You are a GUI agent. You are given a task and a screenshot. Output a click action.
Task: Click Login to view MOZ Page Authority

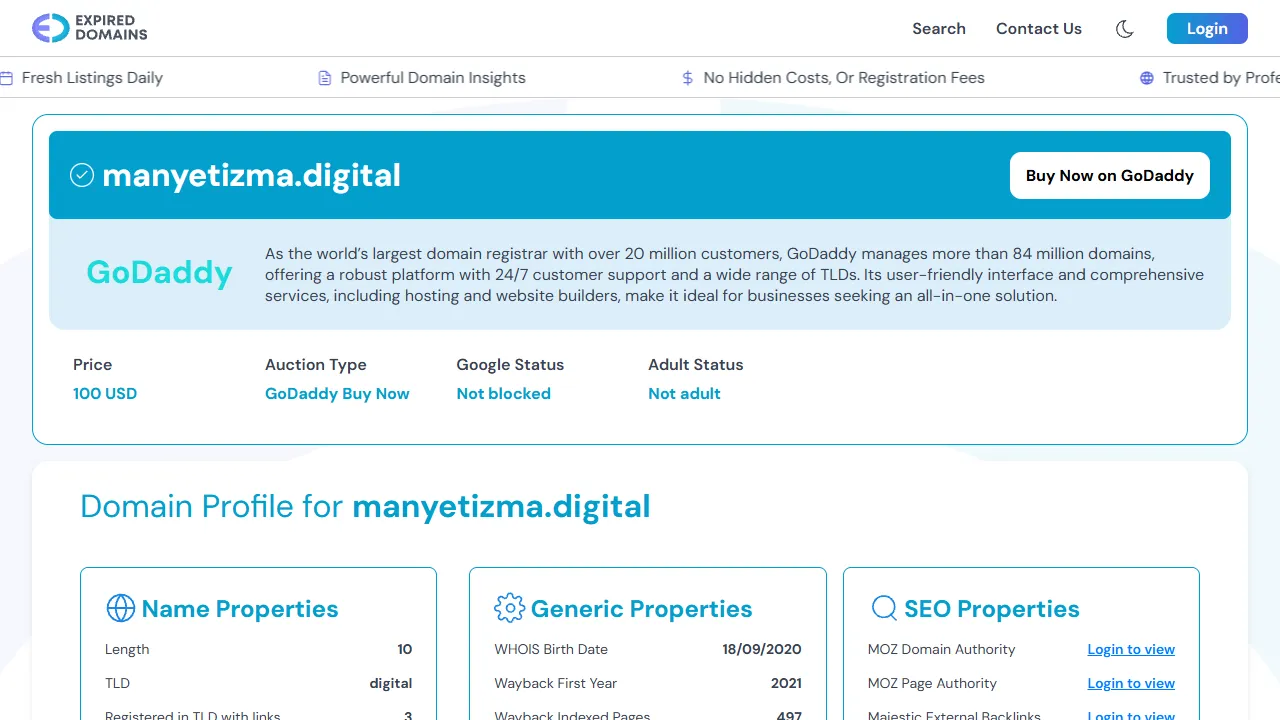click(x=1131, y=683)
